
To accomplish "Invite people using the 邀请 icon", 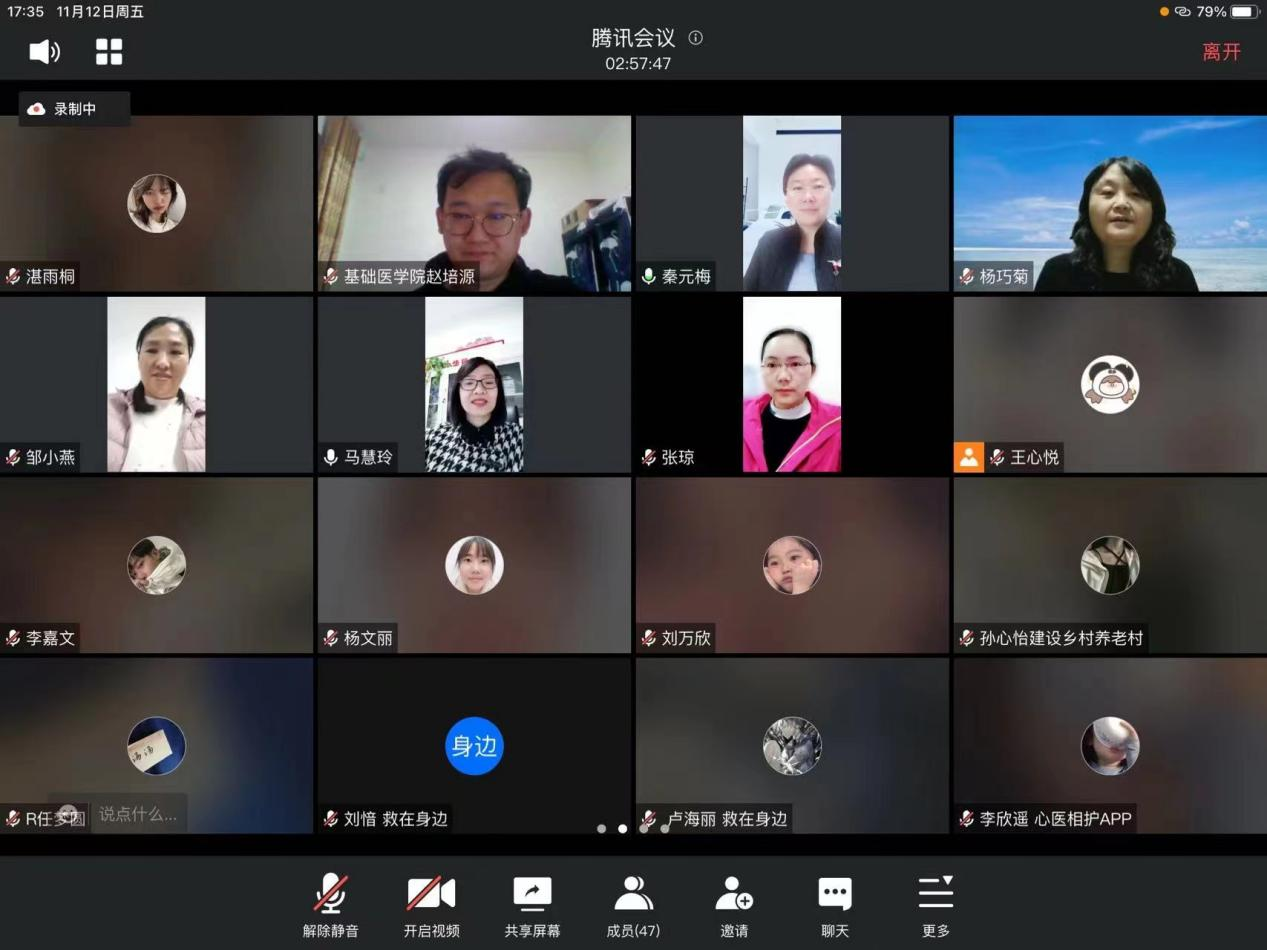I will tap(734, 903).
